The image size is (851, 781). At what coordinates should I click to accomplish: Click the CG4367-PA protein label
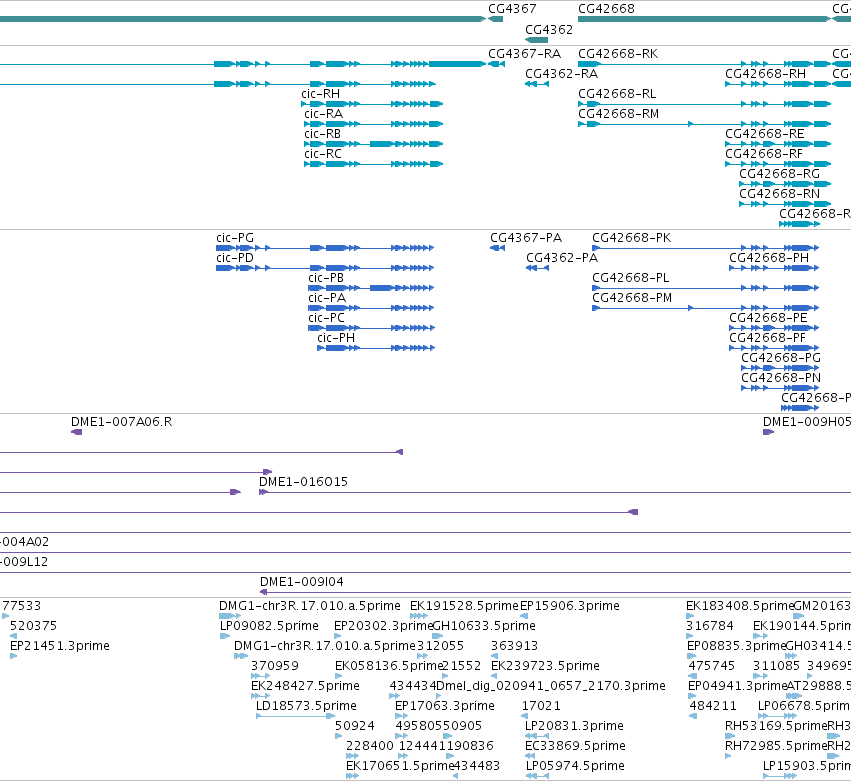(x=526, y=238)
